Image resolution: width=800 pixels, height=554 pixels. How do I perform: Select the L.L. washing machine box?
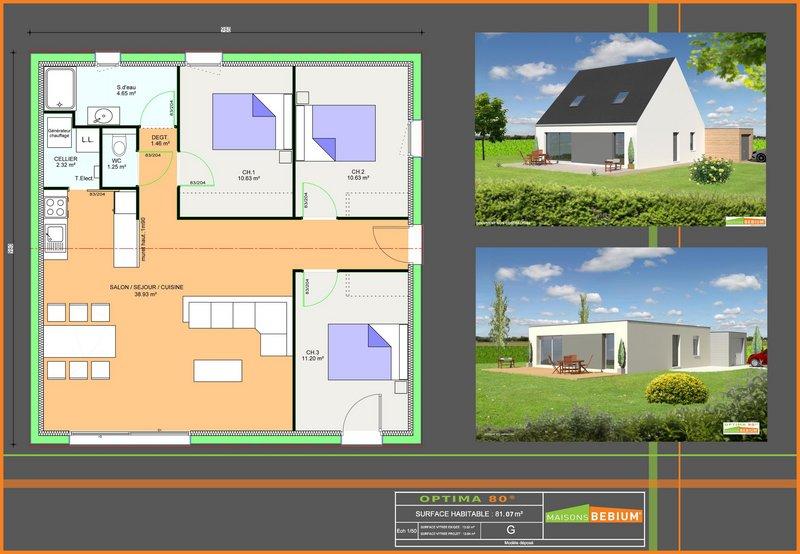87,141
